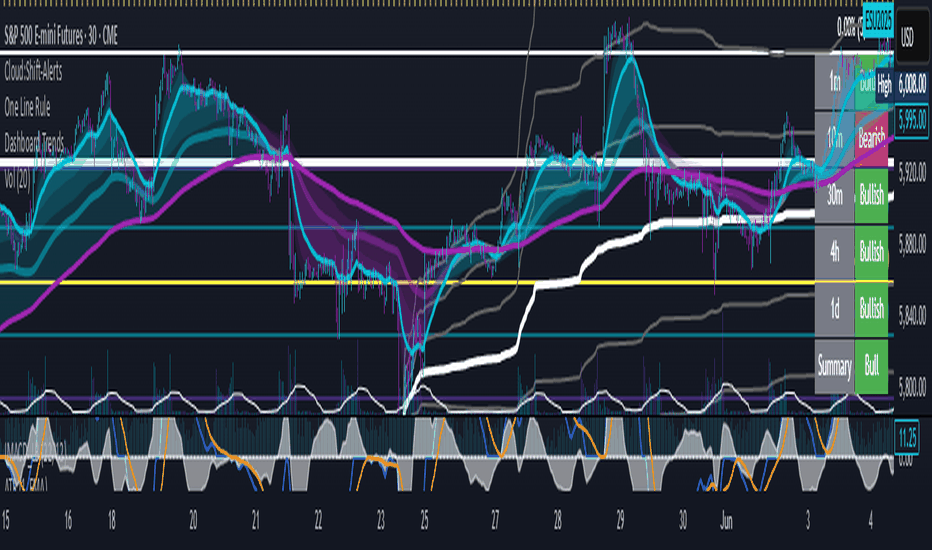Click date 18 on the time axis

pyautogui.click(x=111, y=521)
